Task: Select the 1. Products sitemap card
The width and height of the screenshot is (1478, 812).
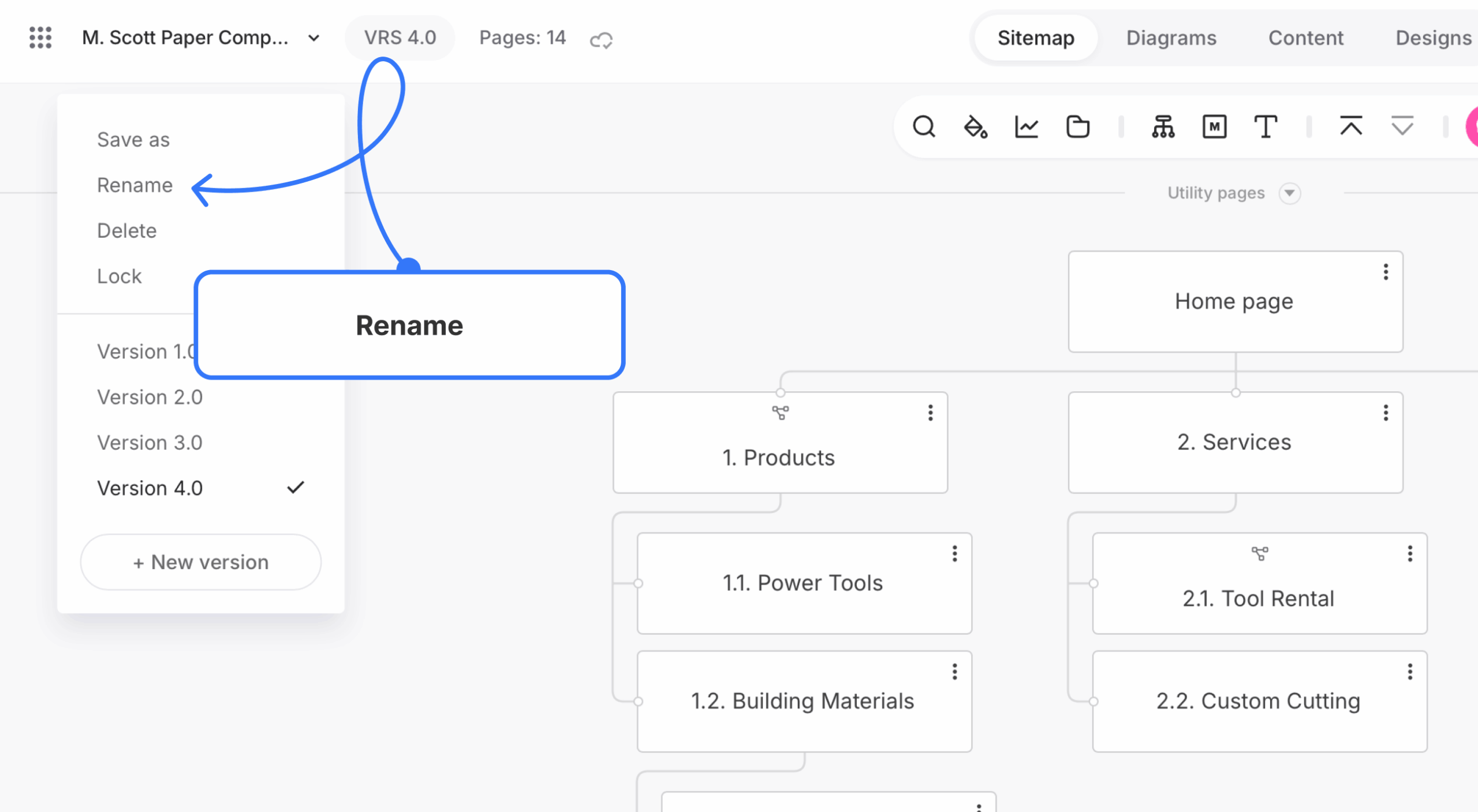Action: click(x=780, y=443)
